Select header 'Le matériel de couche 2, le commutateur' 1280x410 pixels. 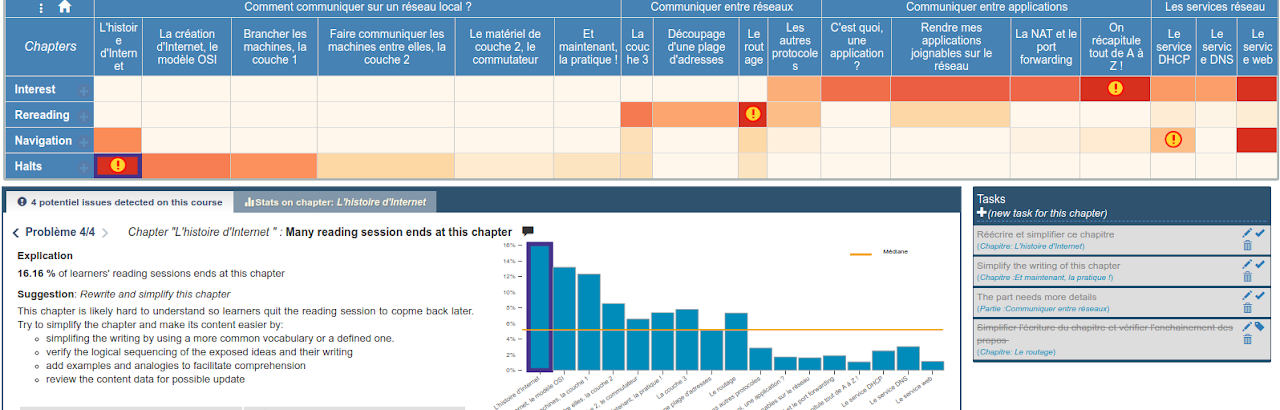[x=504, y=46]
